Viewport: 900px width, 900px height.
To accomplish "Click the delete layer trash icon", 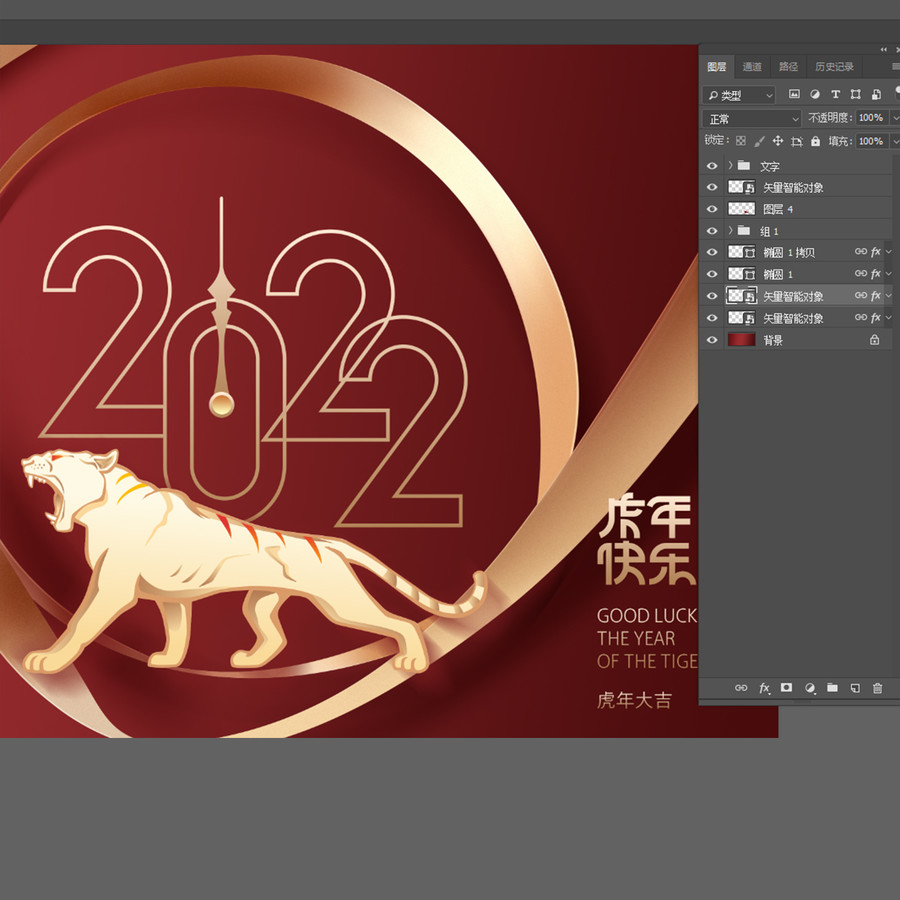I will point(877,688).
